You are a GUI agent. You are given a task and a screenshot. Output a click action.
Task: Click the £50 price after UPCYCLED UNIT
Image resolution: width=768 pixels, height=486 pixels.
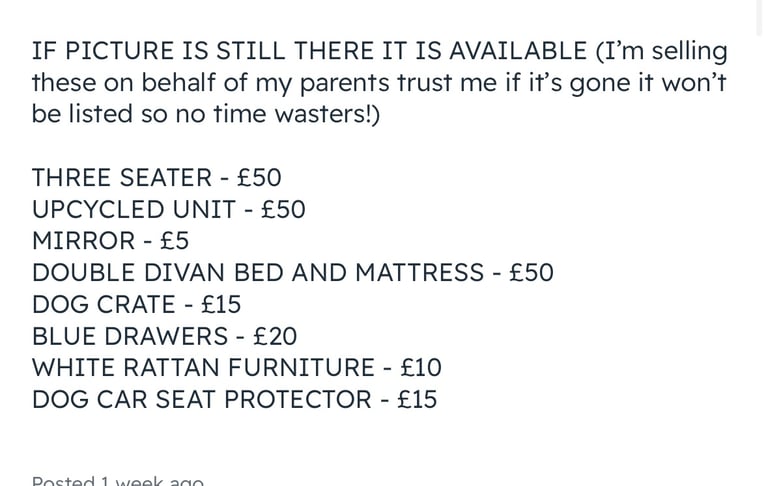[284, 209]
